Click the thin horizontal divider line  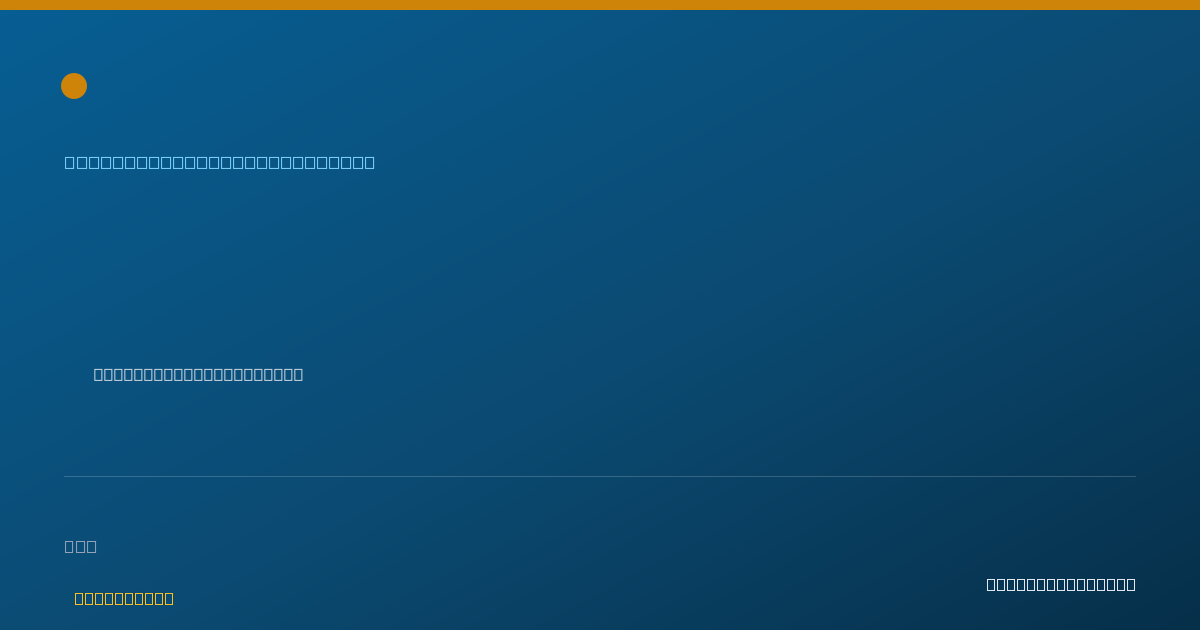(600, 476)
